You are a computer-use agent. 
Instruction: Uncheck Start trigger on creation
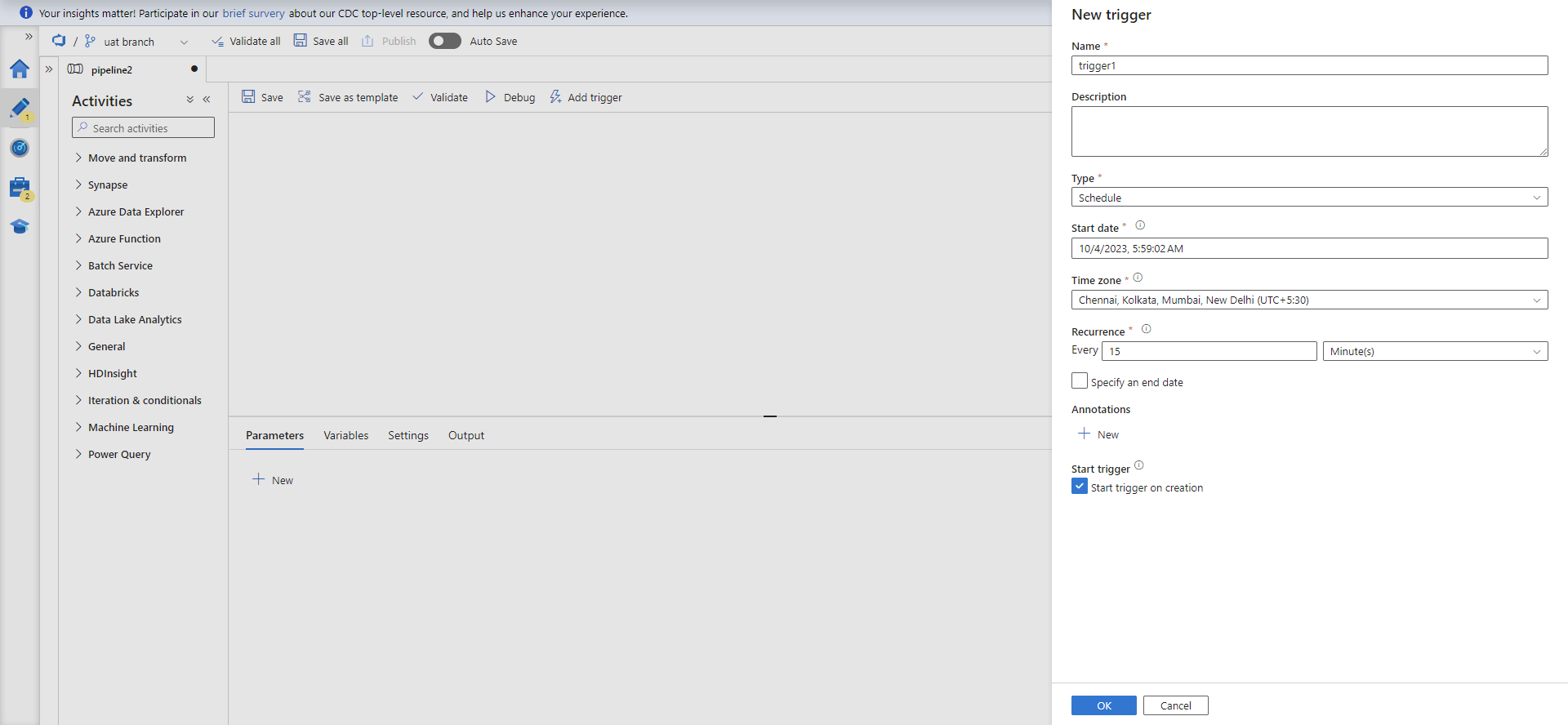pos(1080,487)
